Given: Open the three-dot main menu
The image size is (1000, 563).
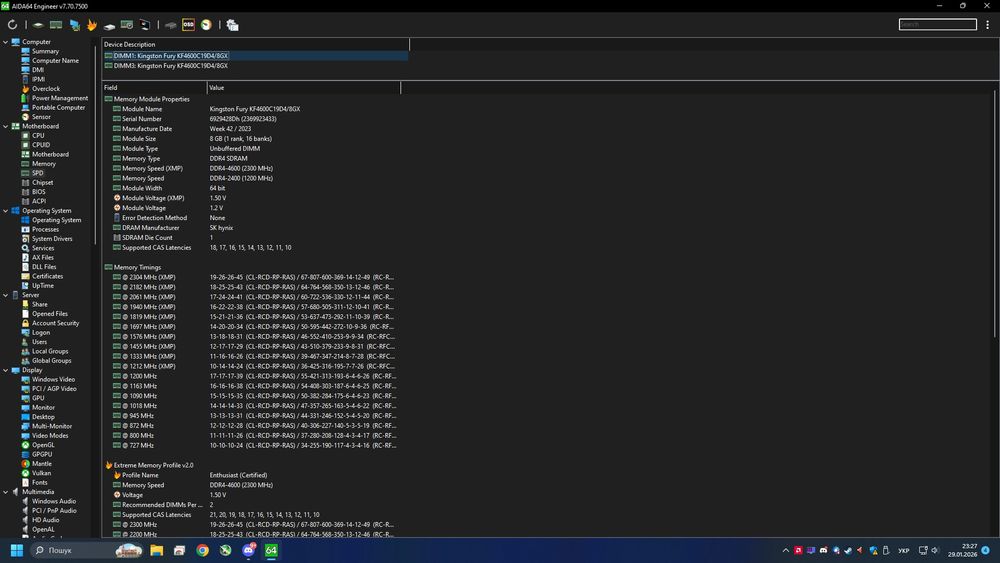Looking at the screenshot, I should pyautogui.click(x=987, y=25).
